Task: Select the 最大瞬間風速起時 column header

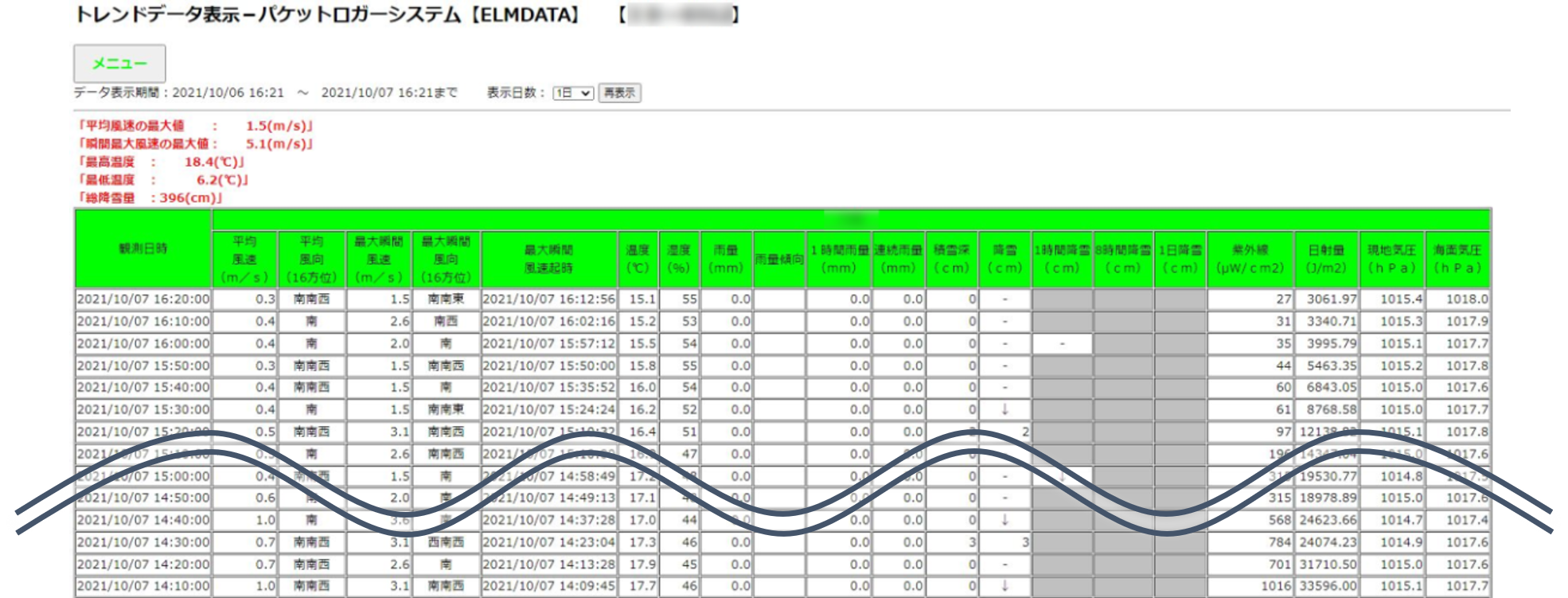Action: tap(548, 260)
